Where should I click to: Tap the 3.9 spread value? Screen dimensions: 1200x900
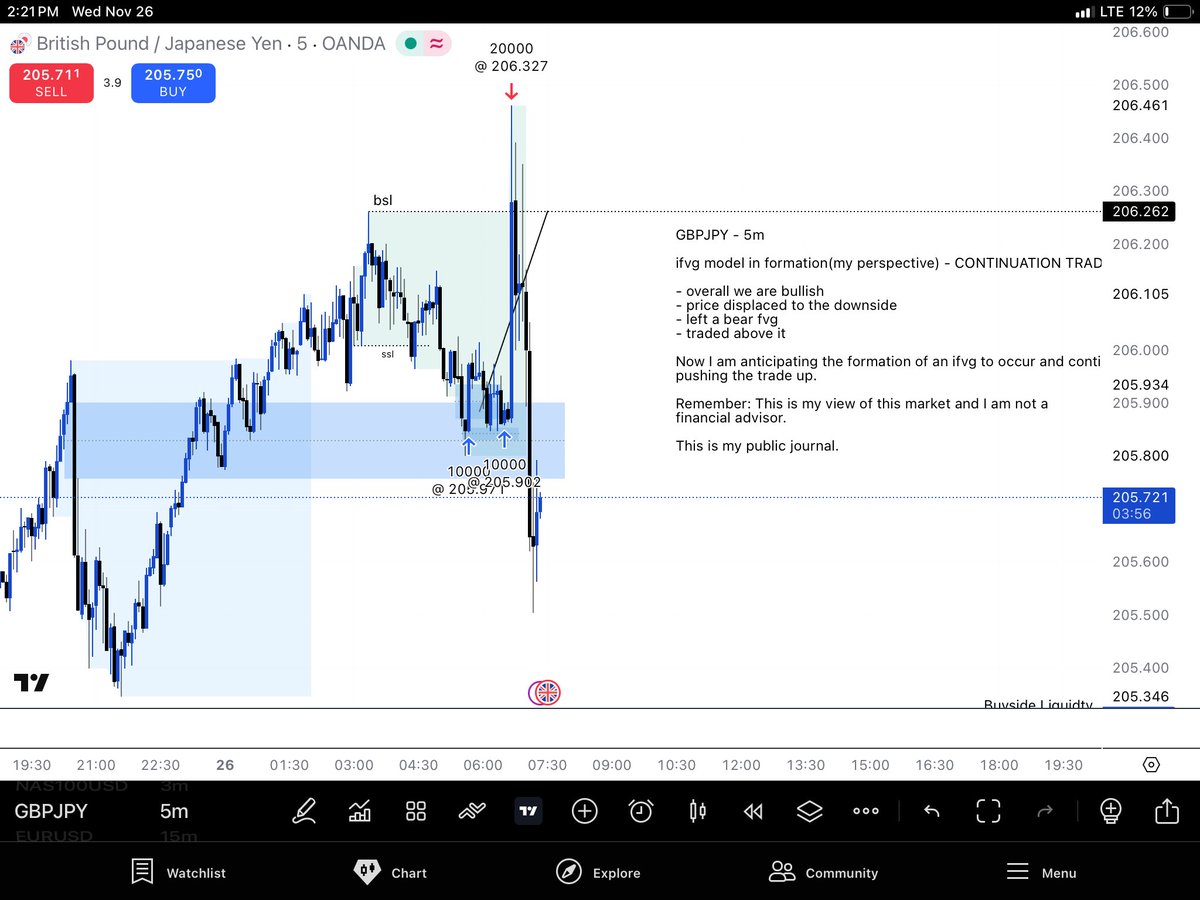[x=112, y=83]
